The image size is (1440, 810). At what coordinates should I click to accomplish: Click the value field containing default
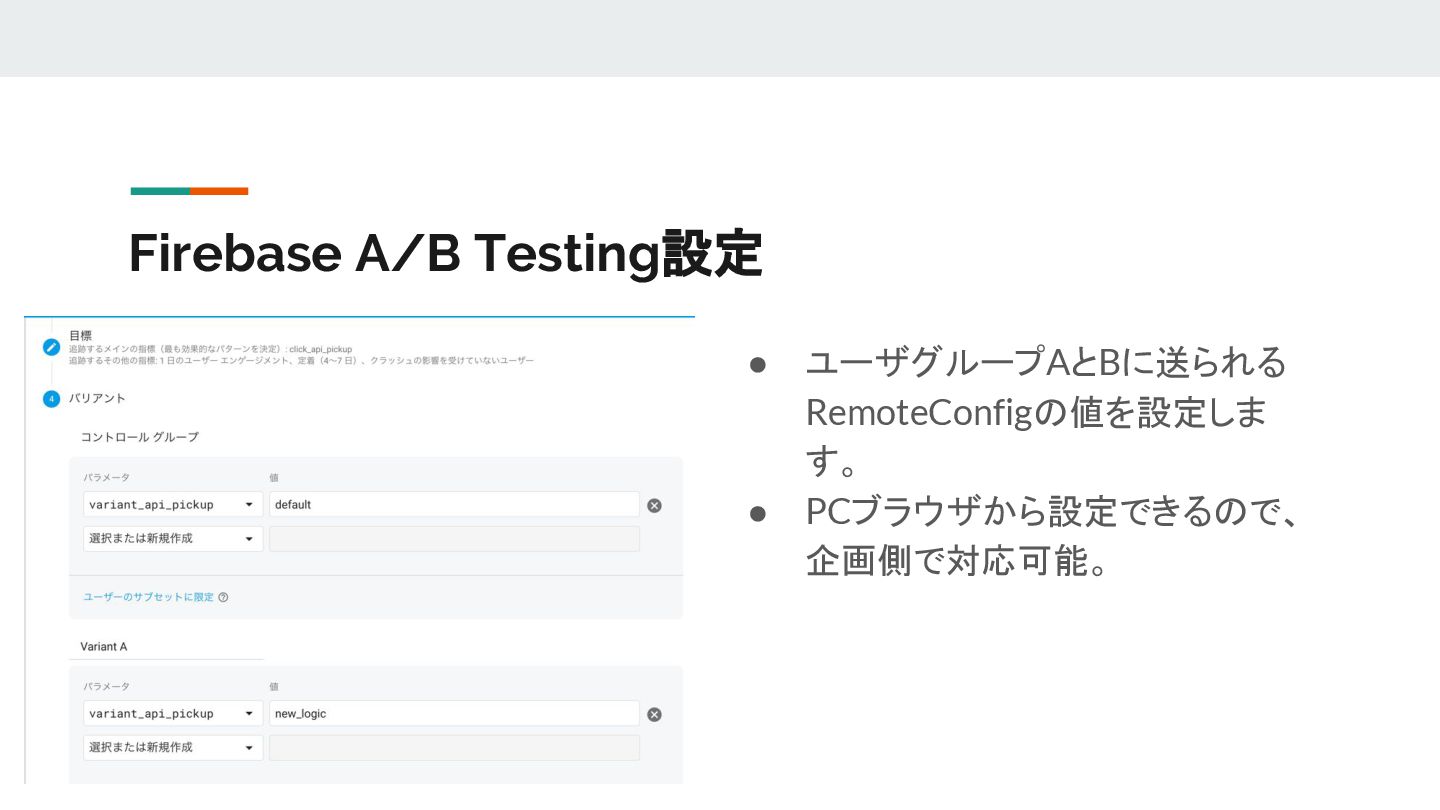pos(454,505)
